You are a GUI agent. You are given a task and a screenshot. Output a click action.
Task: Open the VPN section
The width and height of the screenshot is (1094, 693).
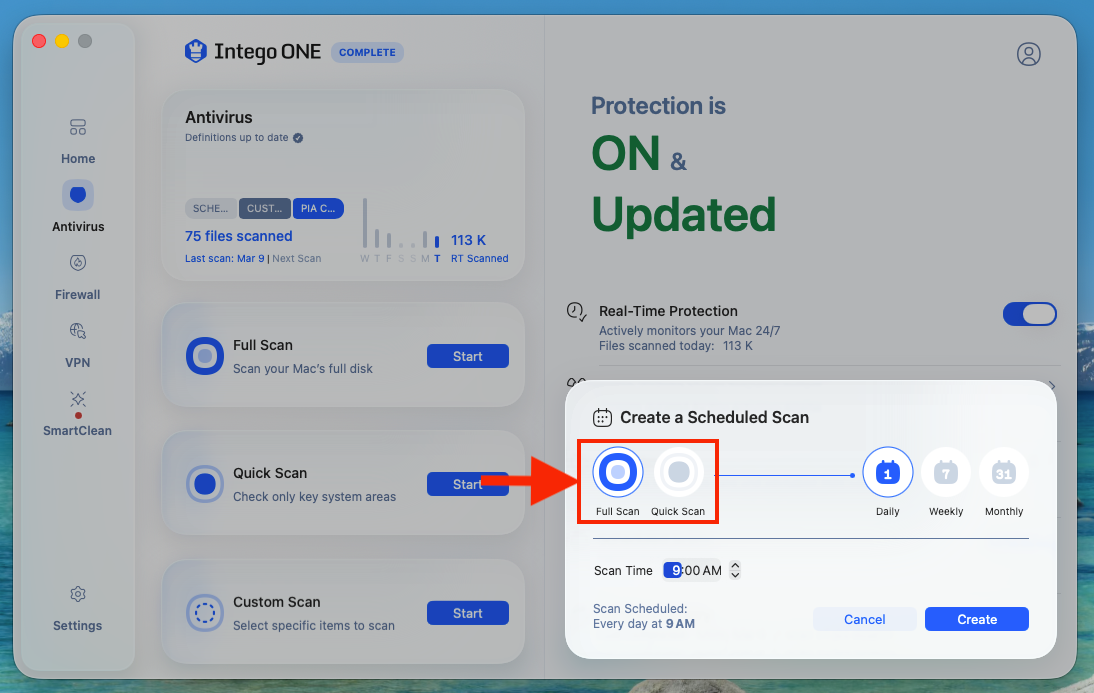coord(77,345)
